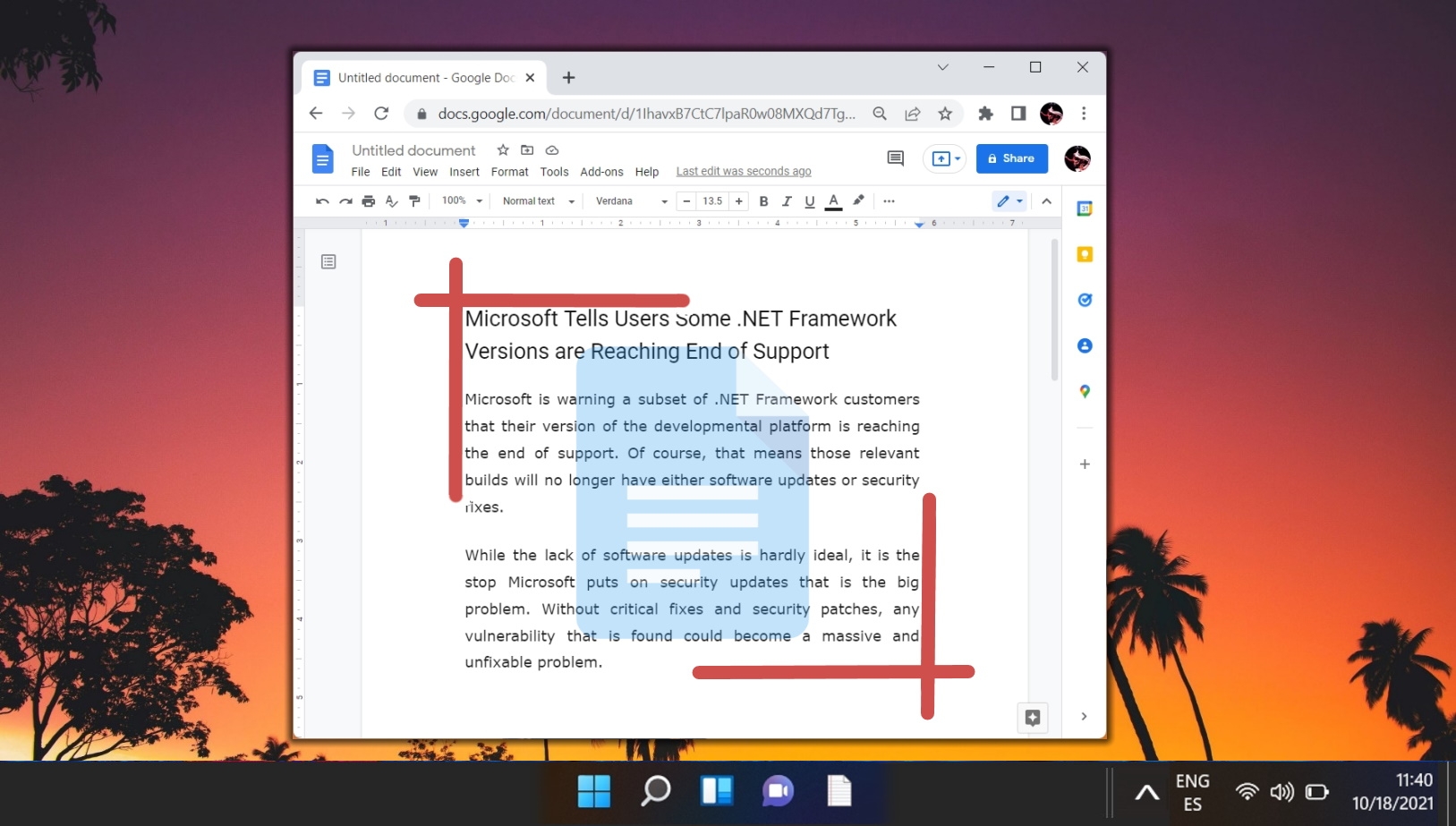Viewport: 1456px width, 826px height.
Task: Open version history via last edit link
Action: click(x=744, y=170)
